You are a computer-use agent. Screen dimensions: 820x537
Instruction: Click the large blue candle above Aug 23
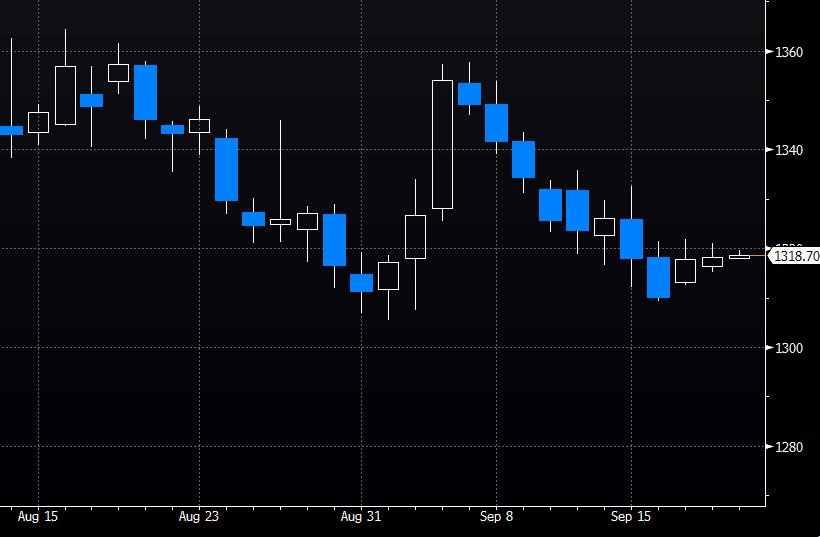[226, 169]
